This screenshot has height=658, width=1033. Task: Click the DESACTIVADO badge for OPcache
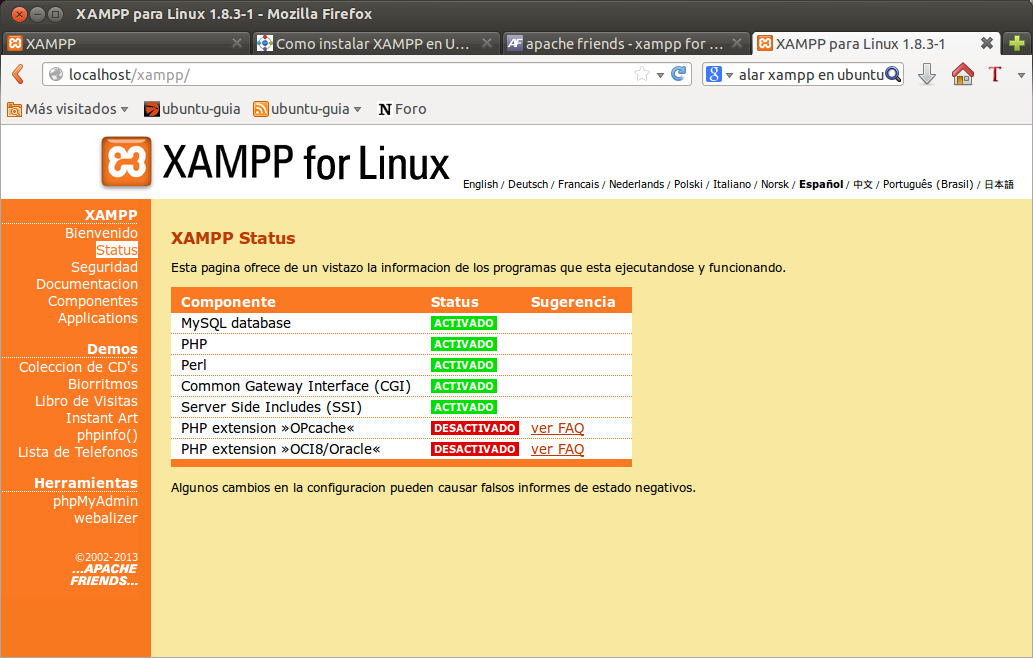[x=474, y=428]
